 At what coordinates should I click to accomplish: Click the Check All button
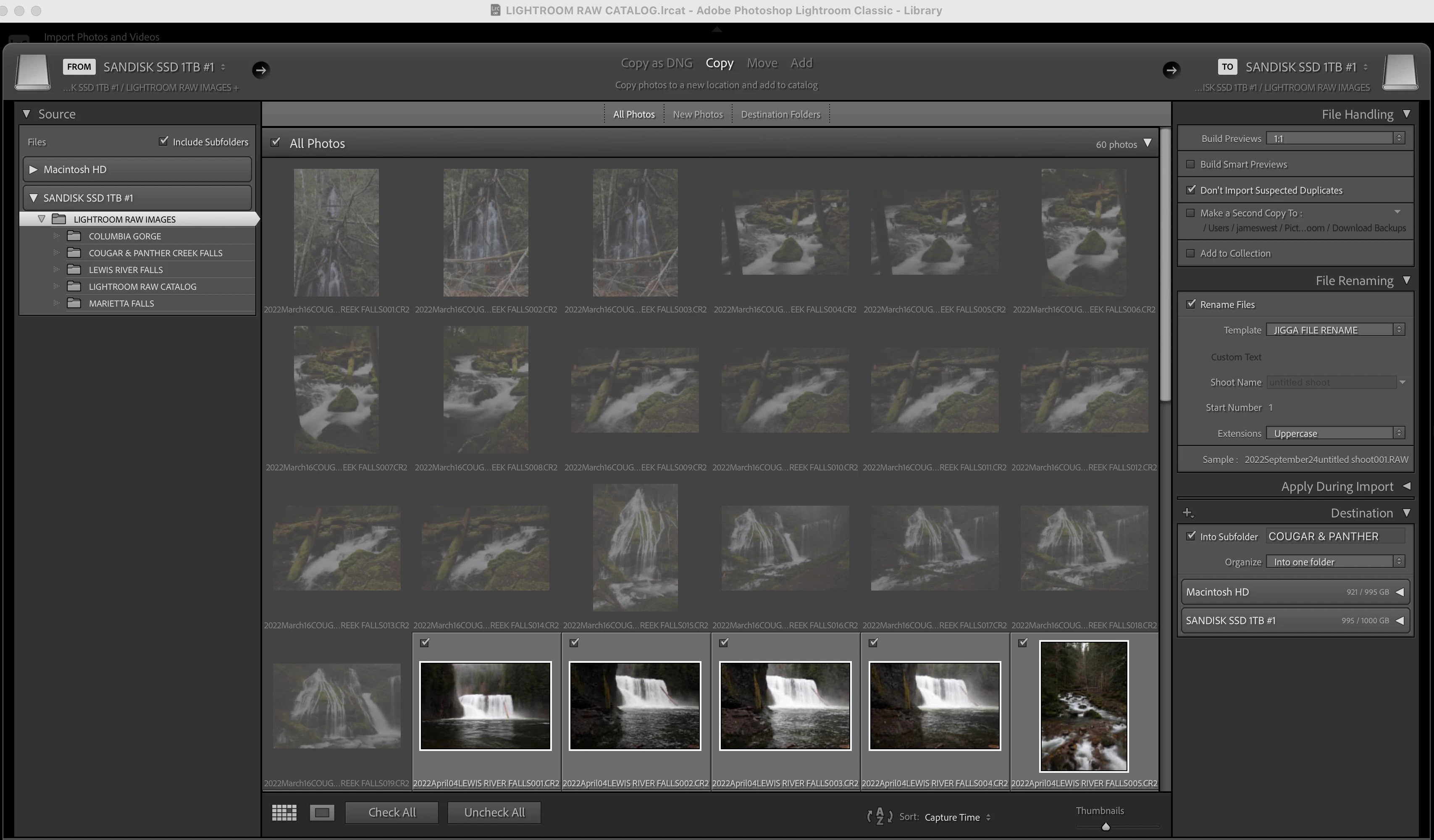coord(391,812)
